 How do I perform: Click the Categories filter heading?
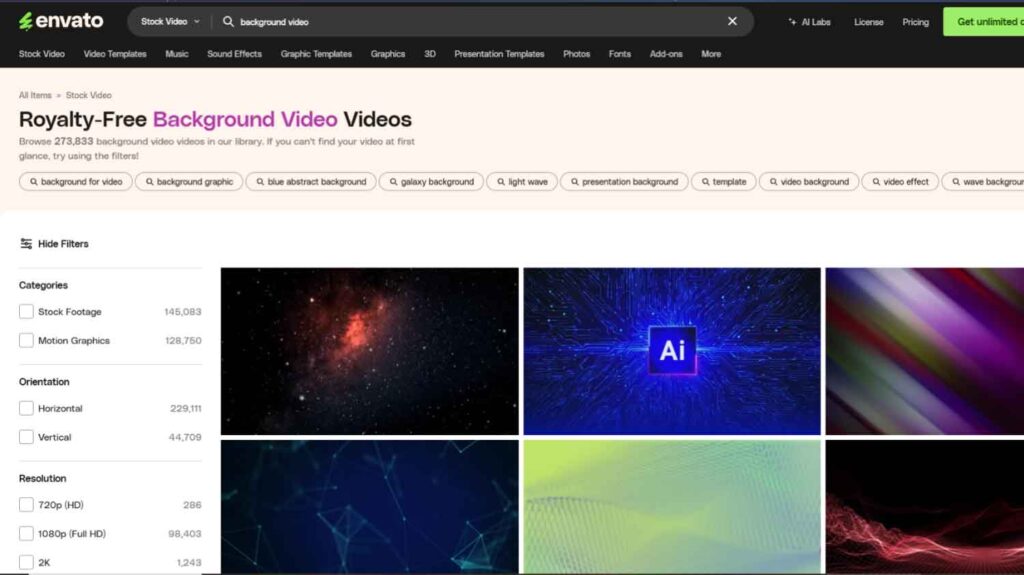coord(43,286)
